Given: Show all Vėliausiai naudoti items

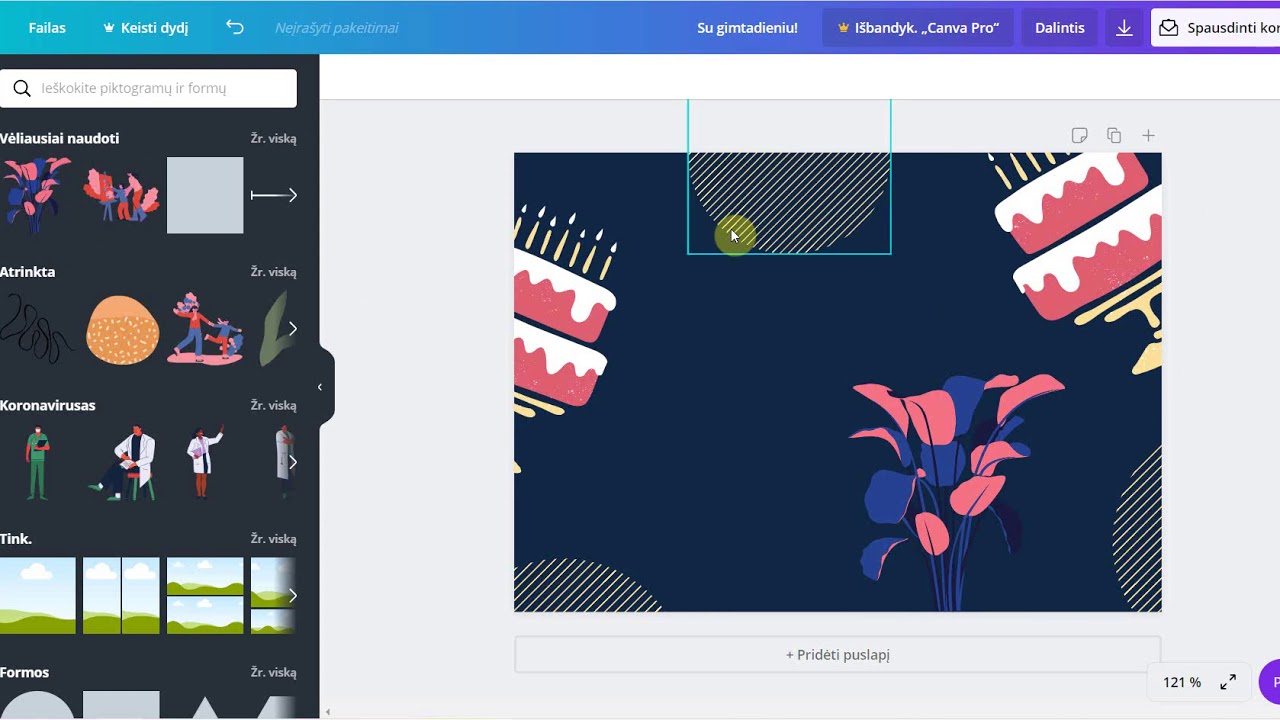Looking at the screenshot, I should point(273,138).
